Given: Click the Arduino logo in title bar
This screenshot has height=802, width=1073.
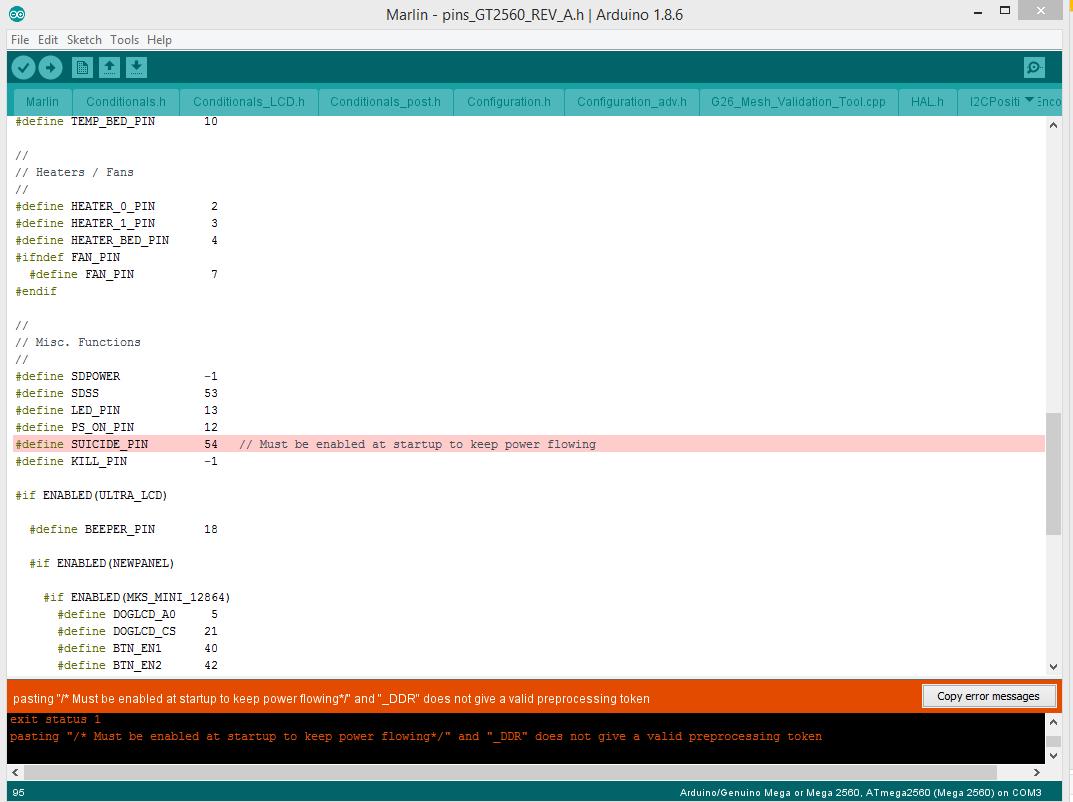Looking at the screenshot, I should pos(17,14).
